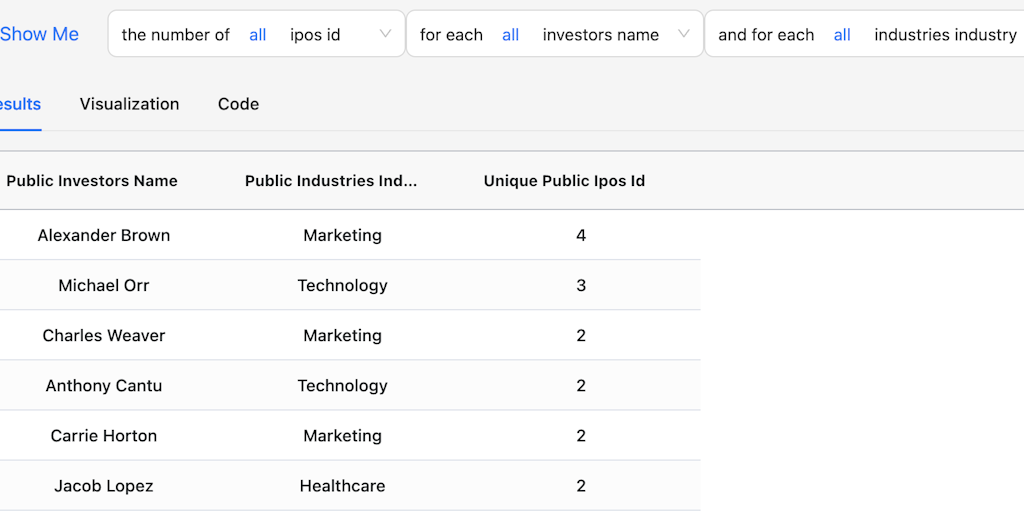Click the Unique Public Ipos Id header
This screenshot has width=1024, height=512.
564,181
